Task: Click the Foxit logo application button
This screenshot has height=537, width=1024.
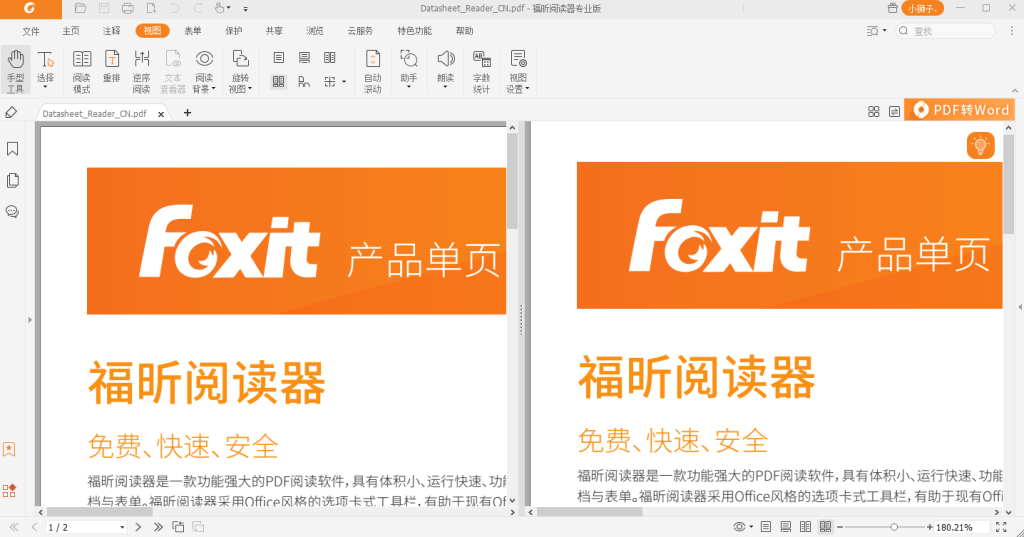Action: [x=30, y=8]
